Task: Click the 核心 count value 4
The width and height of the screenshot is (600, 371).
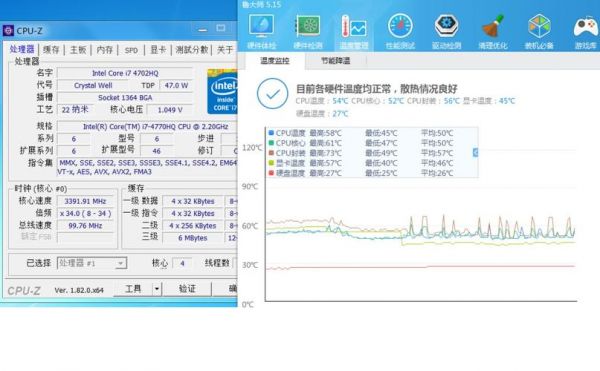Action: (182, 263)
